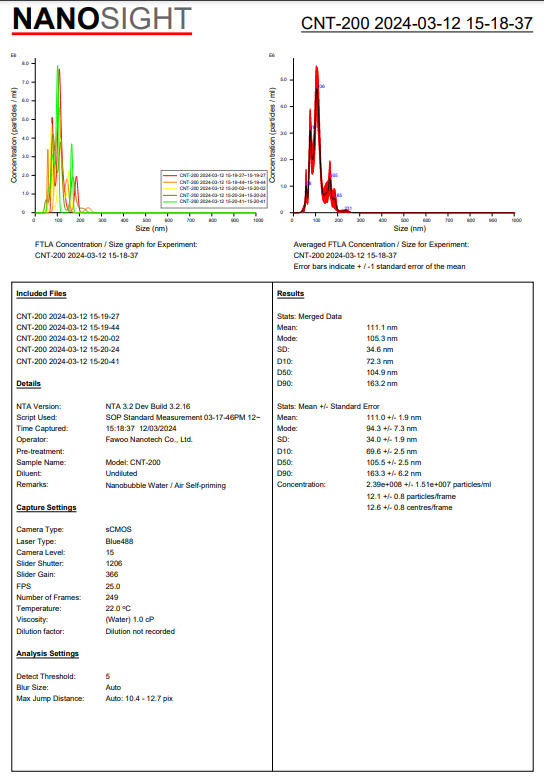Click merged mean value '111.1 nm'
This screenshot has height=783, width=544.
coord(382,327)
